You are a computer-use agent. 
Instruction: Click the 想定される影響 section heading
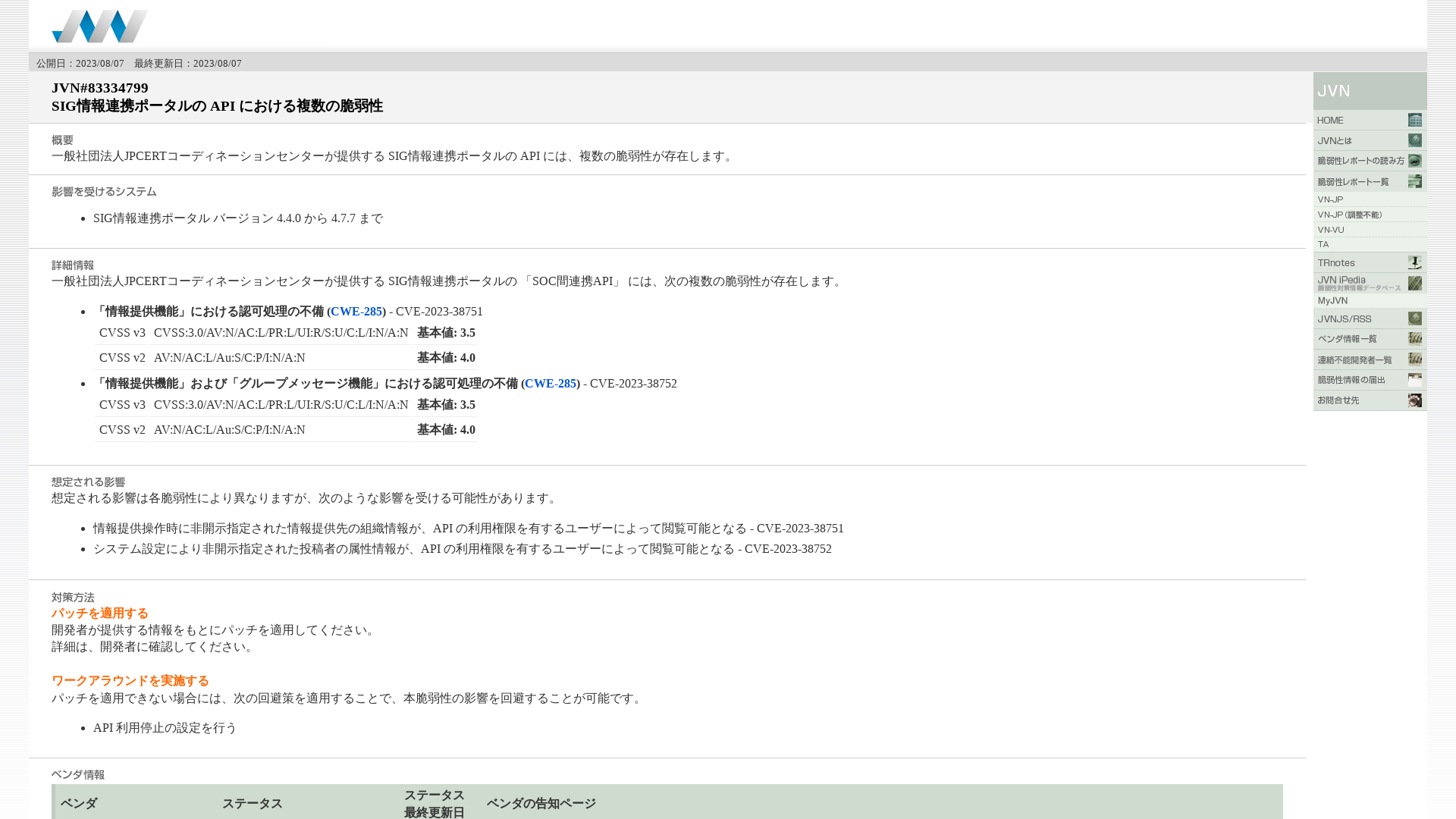88,482
